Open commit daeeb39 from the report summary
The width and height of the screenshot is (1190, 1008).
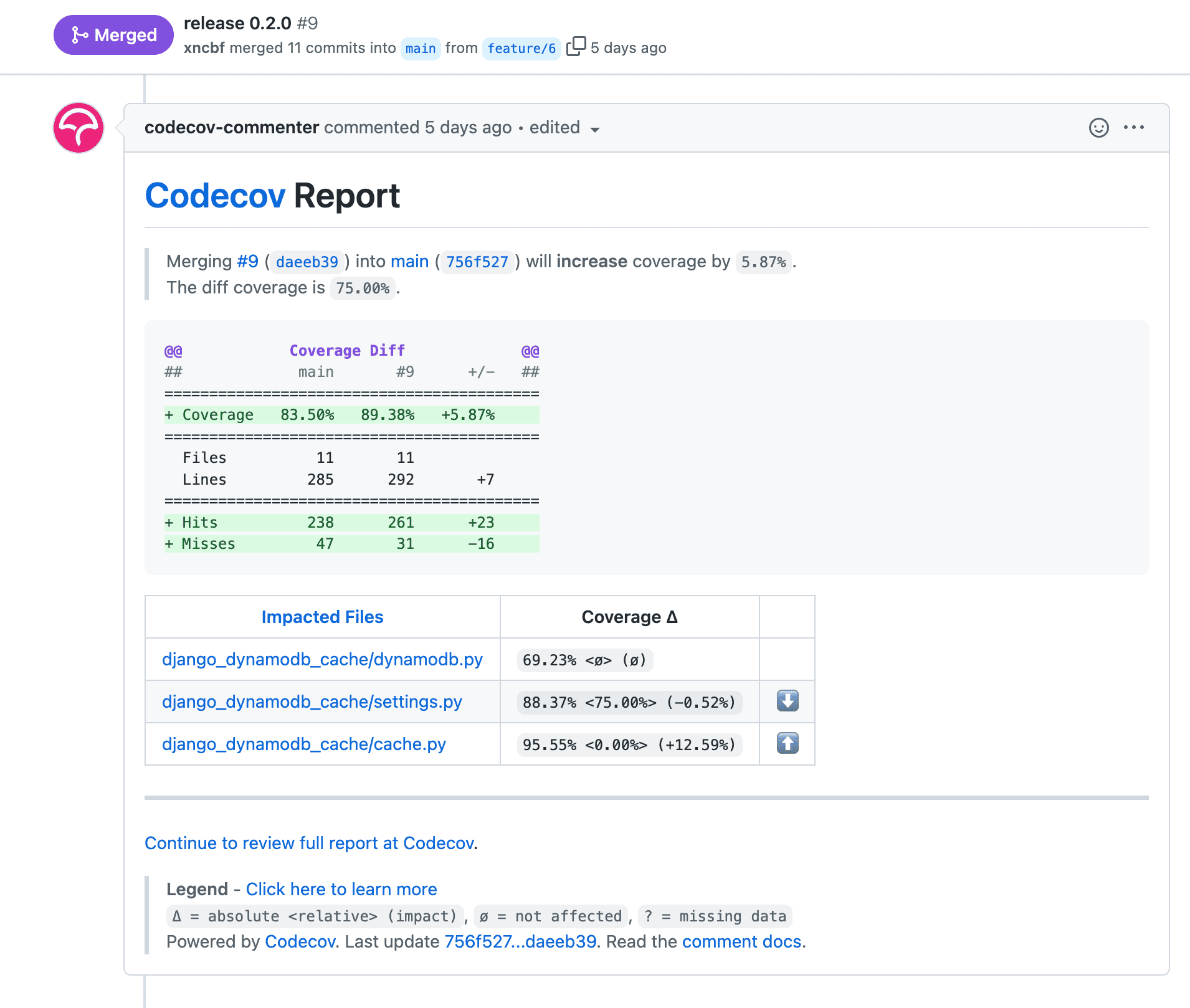click(x=307, y=262)
